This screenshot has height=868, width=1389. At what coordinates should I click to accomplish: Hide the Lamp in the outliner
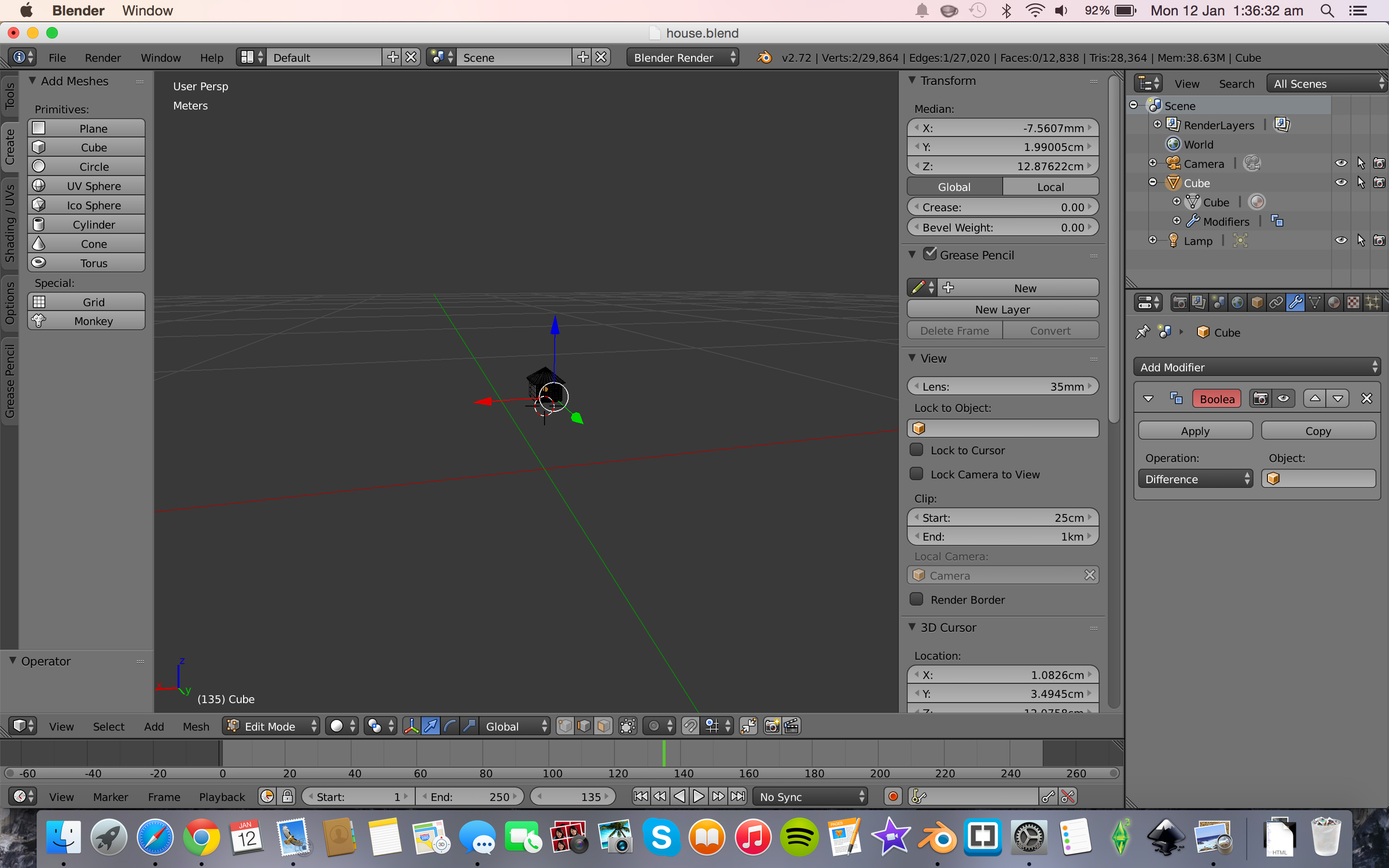click(1342, 240)
